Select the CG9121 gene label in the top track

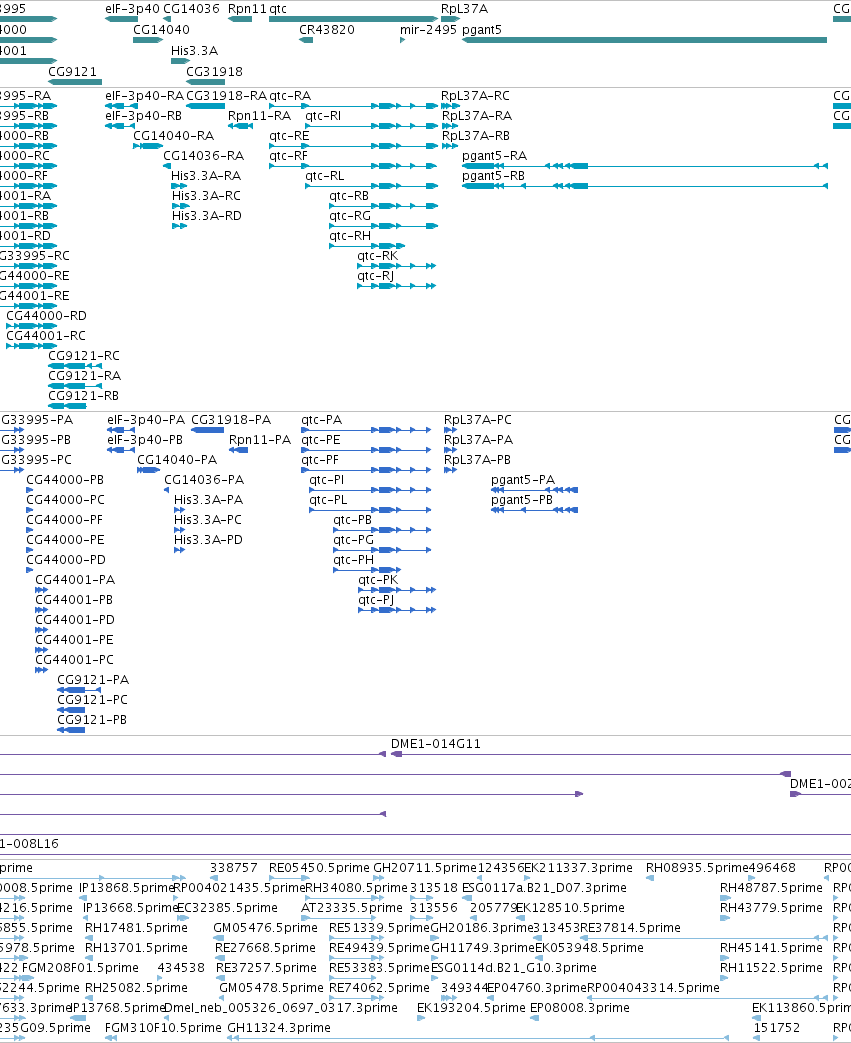coord(73,71)
